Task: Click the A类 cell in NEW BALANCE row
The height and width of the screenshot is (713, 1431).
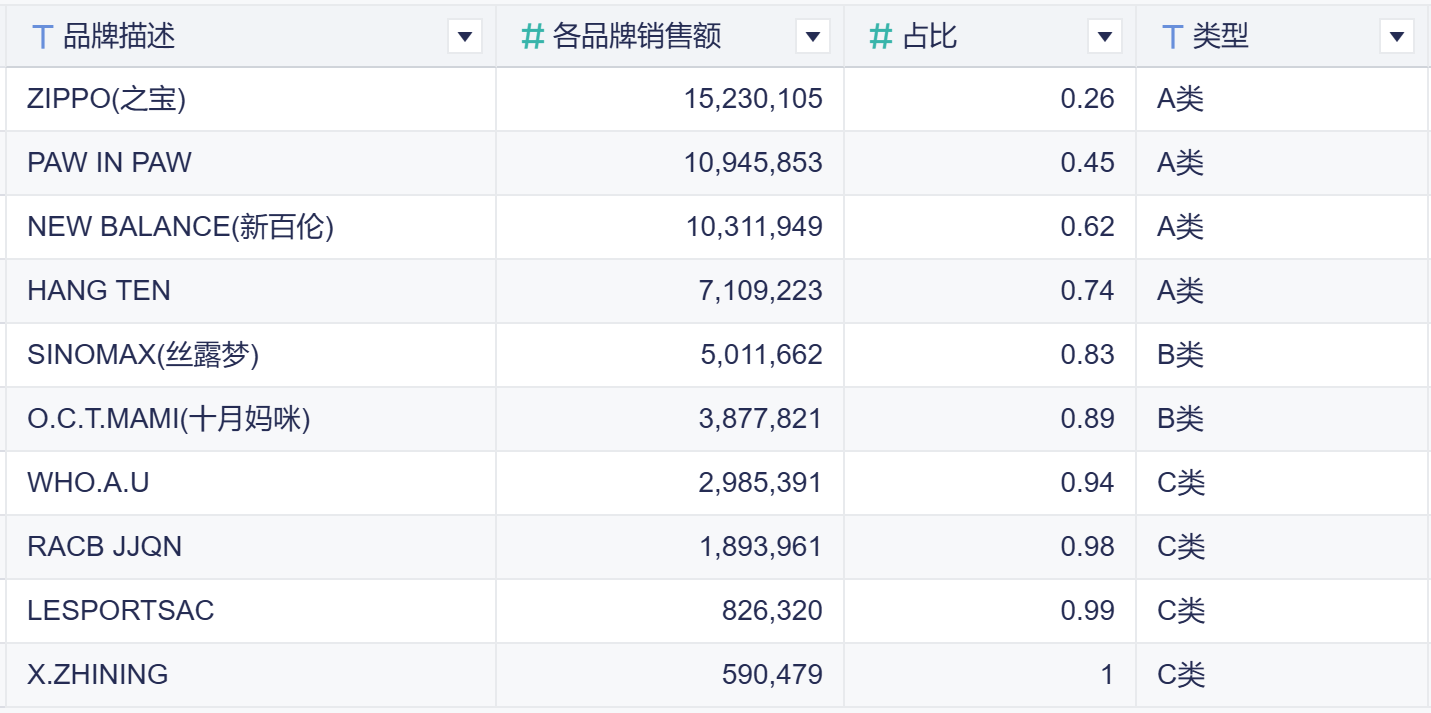Action: [1282, 227]
